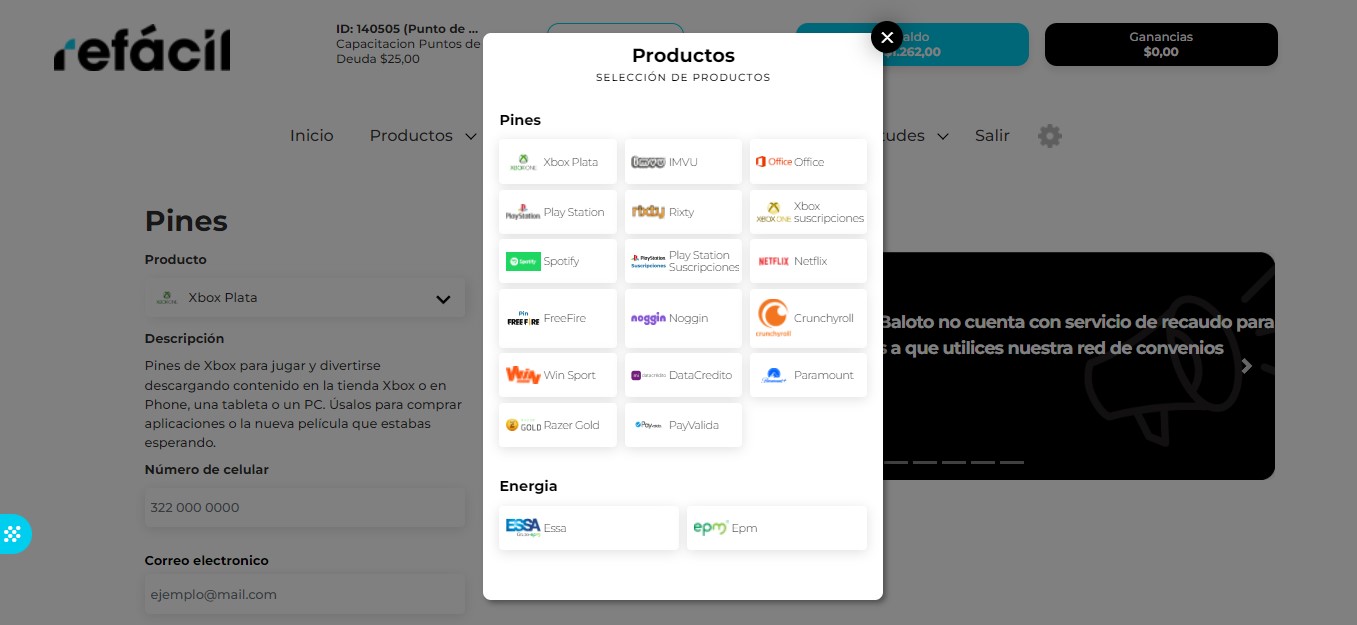The height and width of the screenshot is (625, 1357).
Task: Choose the Razer Gold pin product
Action: click(558, 425)
